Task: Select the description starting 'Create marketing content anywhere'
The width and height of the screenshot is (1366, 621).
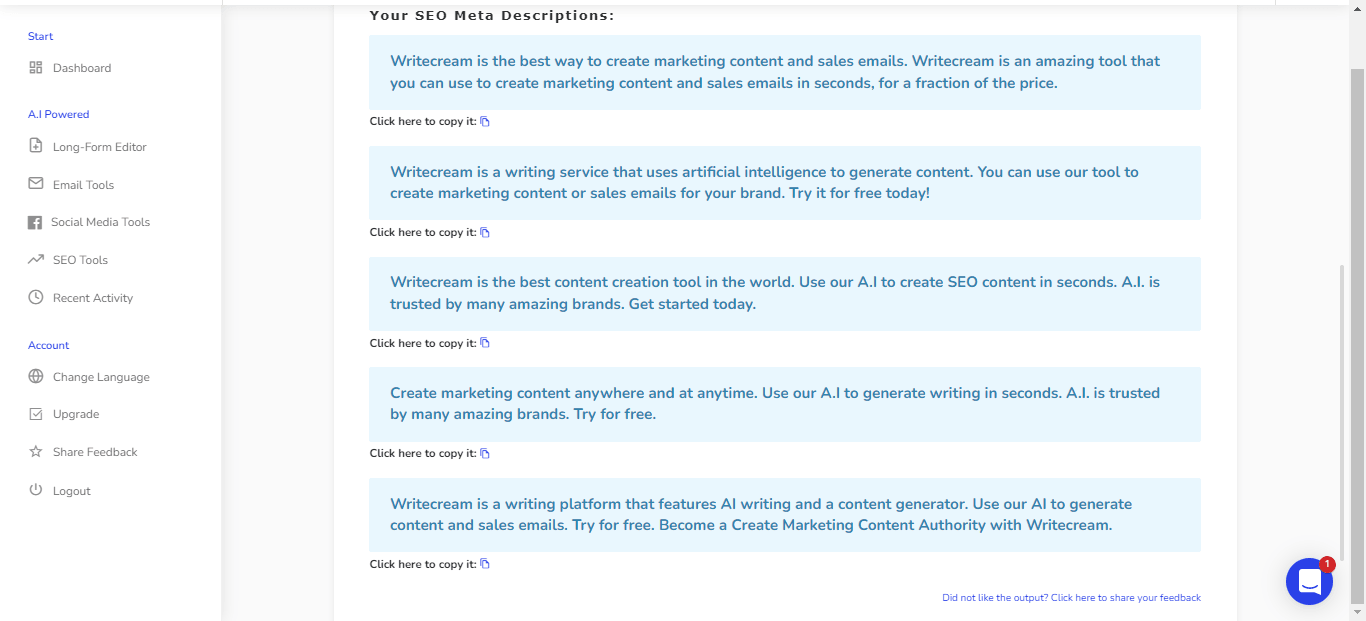Action: coord(785,404)
